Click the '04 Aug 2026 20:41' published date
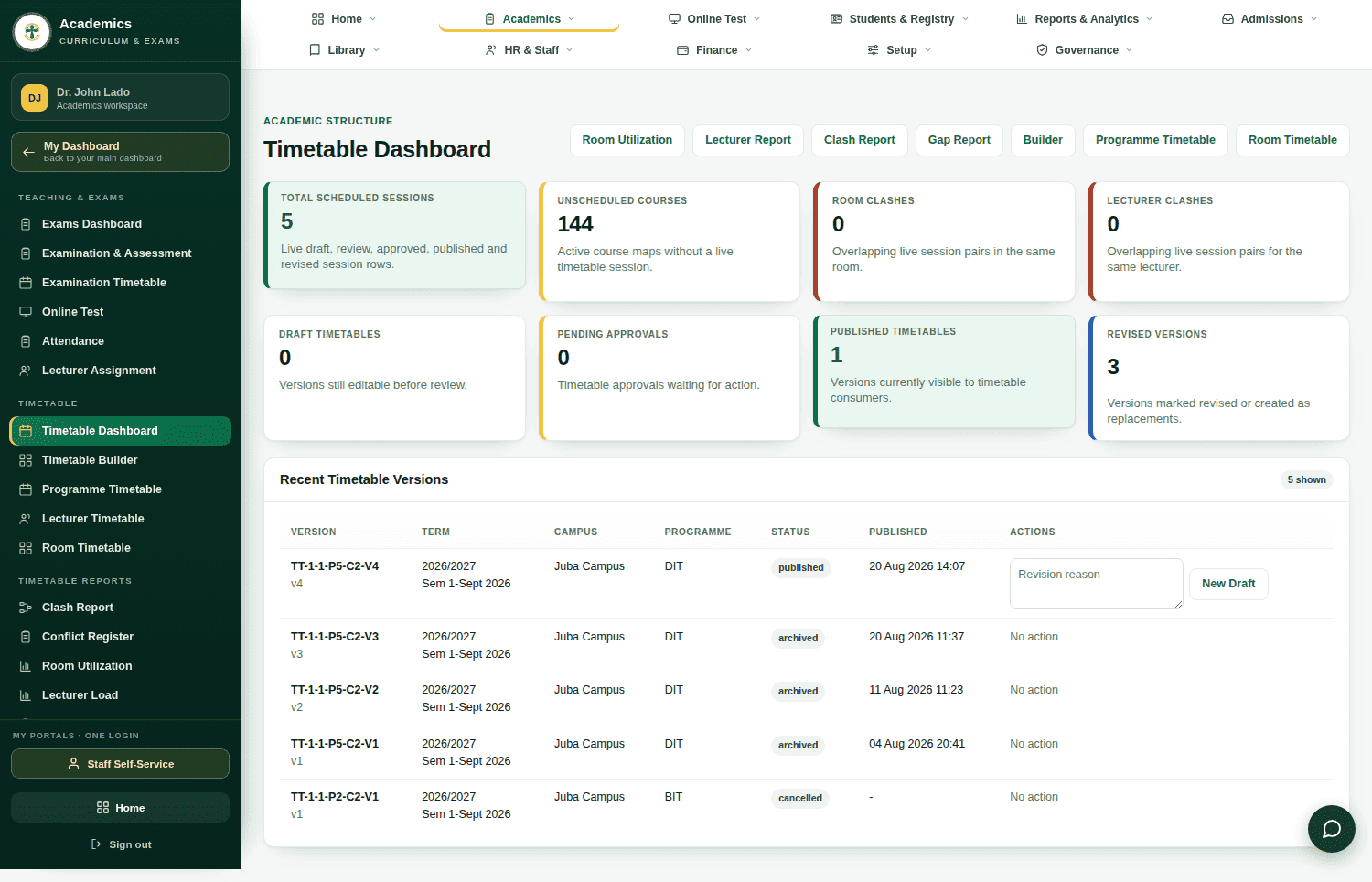This screenshot has width=1372, height=882. 916,744
